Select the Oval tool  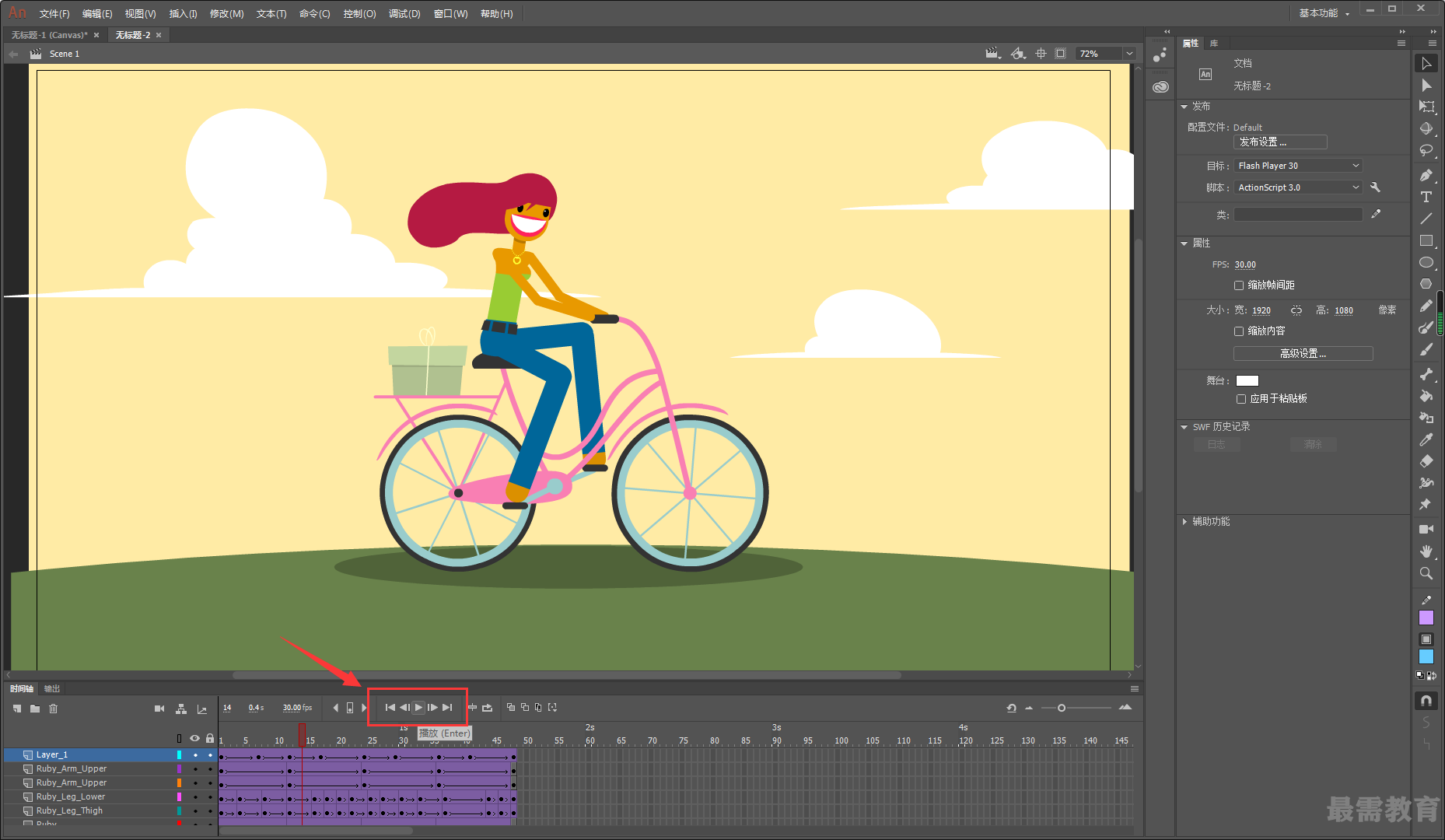[x=1426, y=263]
